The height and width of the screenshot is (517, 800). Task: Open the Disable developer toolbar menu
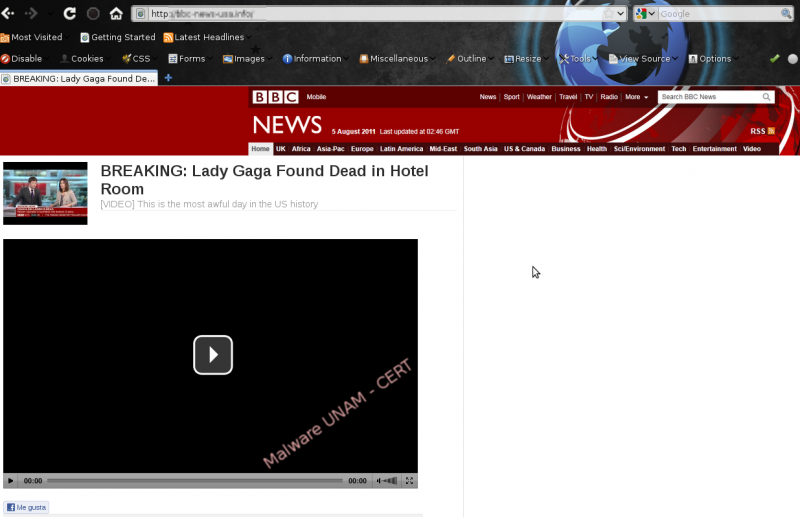[22, 59]
